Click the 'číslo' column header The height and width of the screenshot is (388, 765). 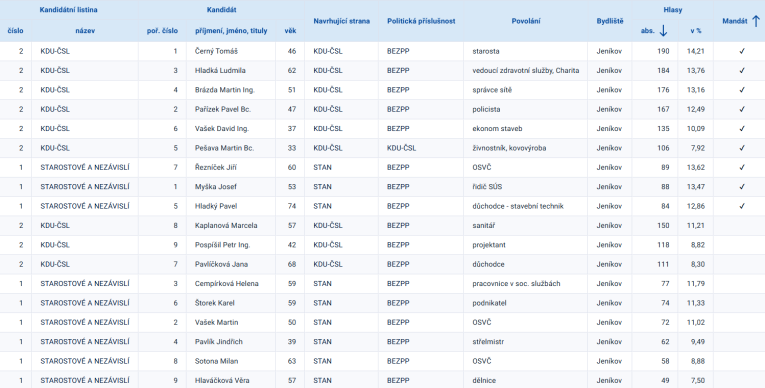16,31
